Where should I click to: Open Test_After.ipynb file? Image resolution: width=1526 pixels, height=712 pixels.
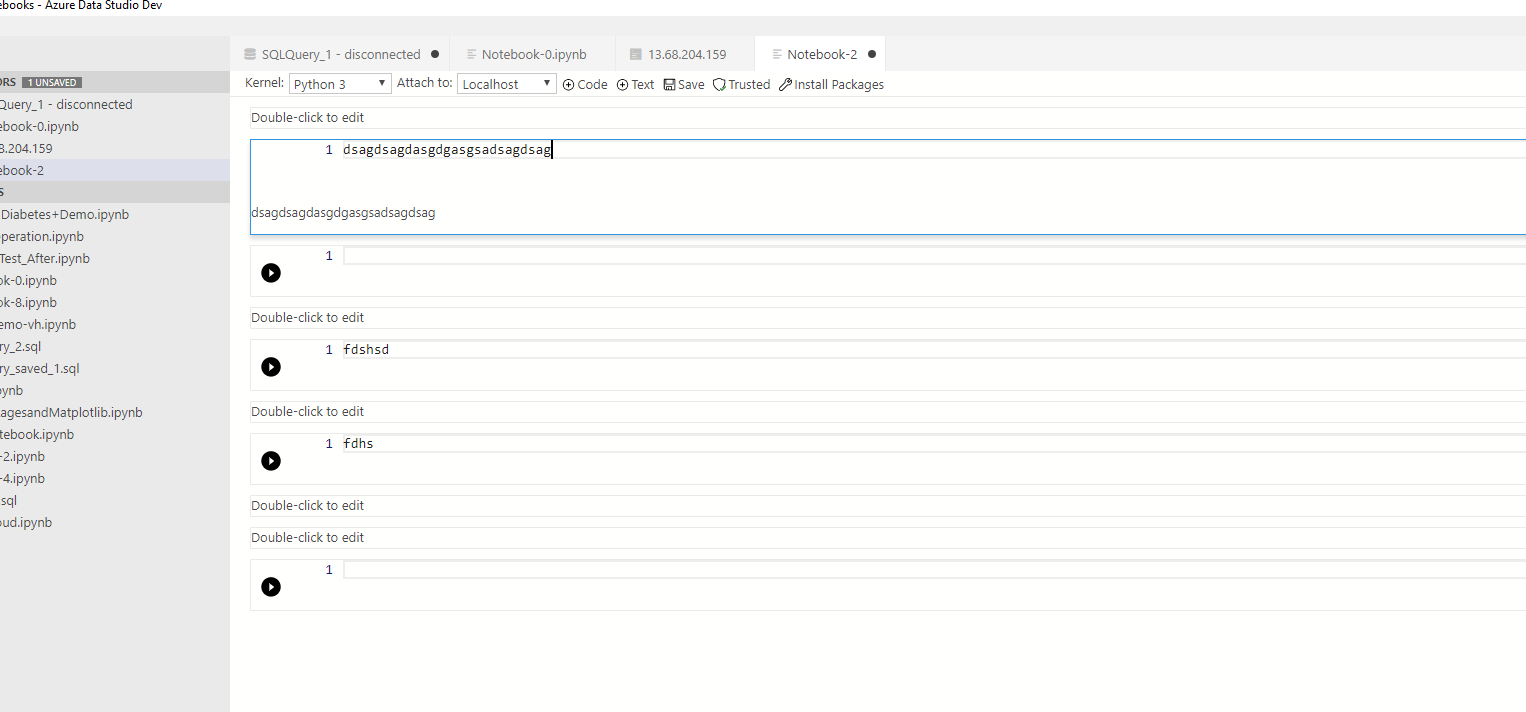pyautogui.click(x=115, y=258)
